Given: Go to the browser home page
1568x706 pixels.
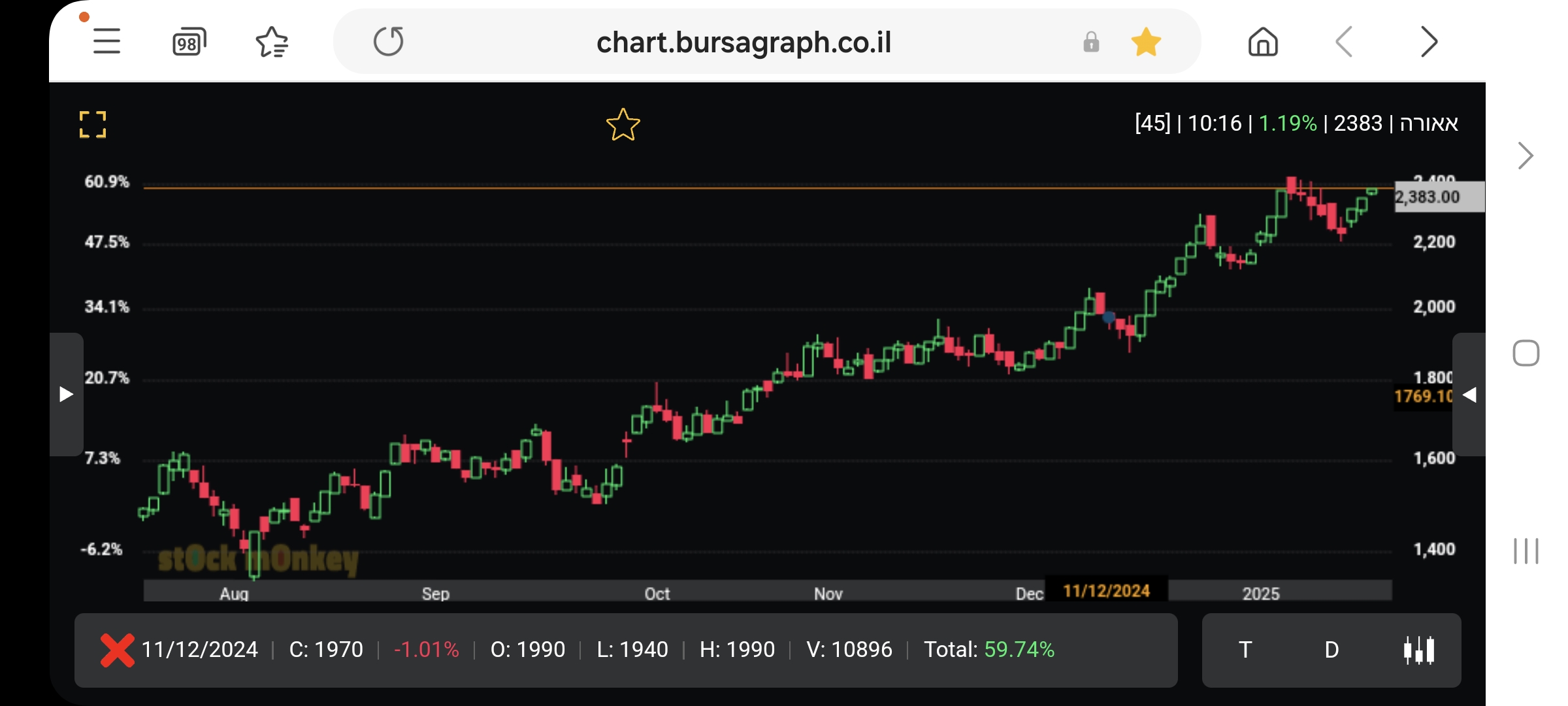Looking at the screenshot, I should [1262, 42].
